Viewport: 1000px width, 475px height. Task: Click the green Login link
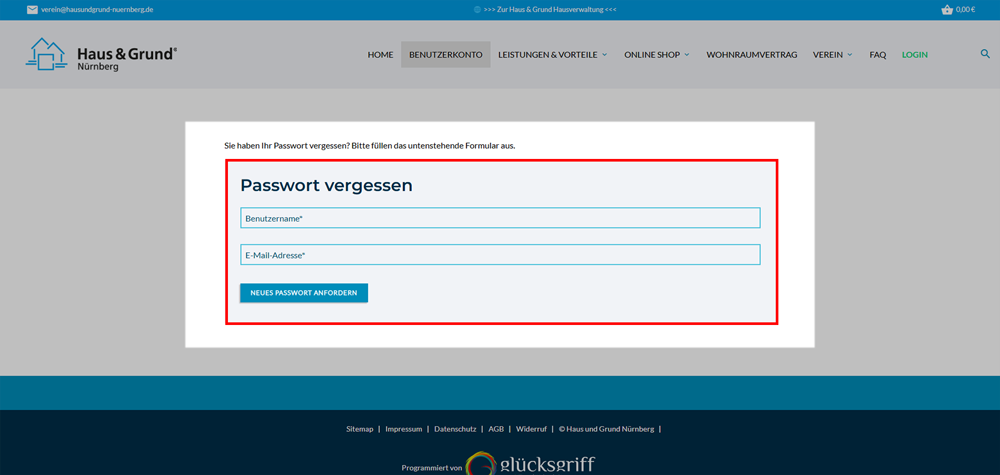pos(914,55)
